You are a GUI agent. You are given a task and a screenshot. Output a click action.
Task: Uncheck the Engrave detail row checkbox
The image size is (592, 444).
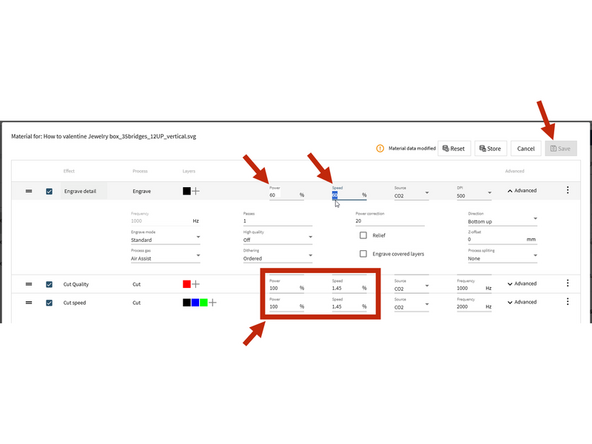(49, 191)
